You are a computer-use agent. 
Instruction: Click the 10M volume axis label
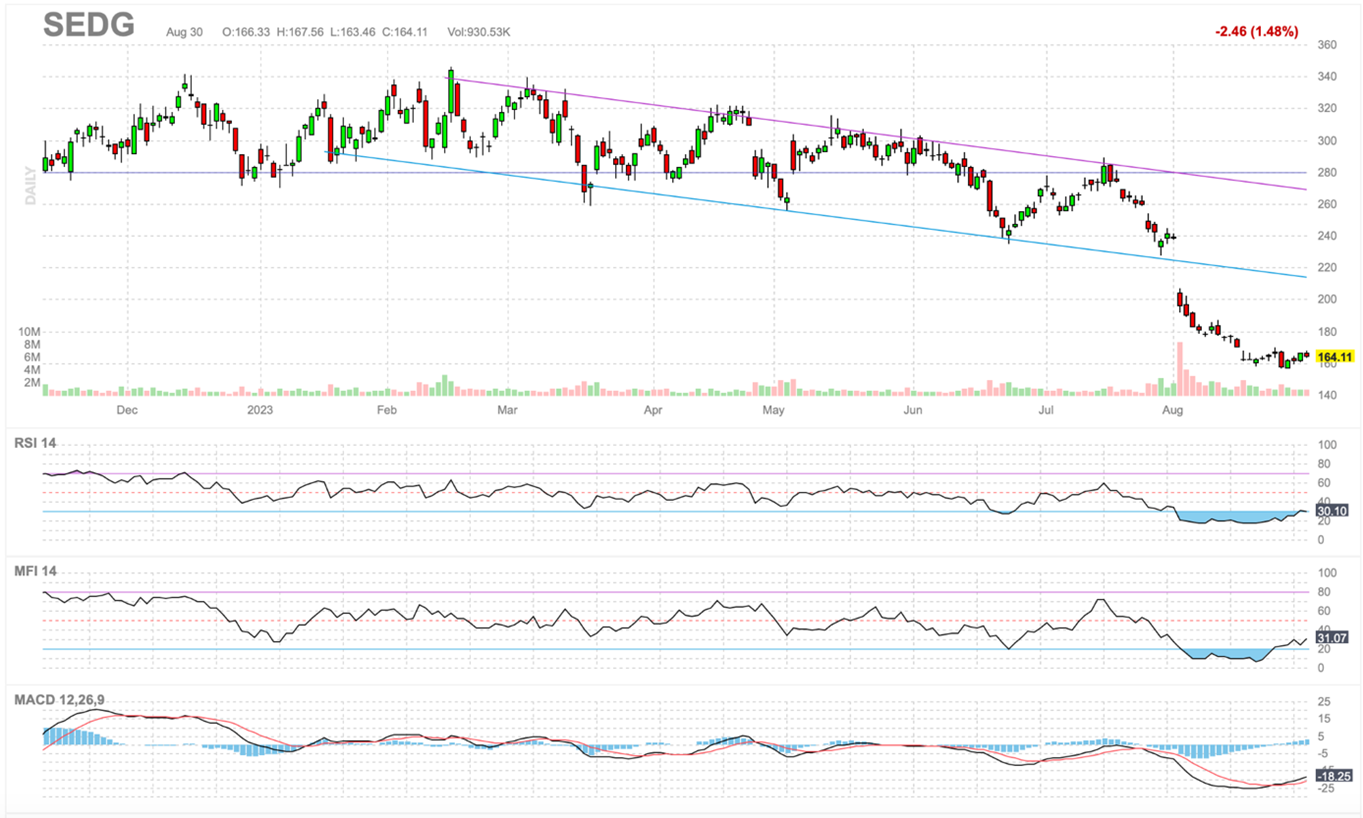point(28,331)
